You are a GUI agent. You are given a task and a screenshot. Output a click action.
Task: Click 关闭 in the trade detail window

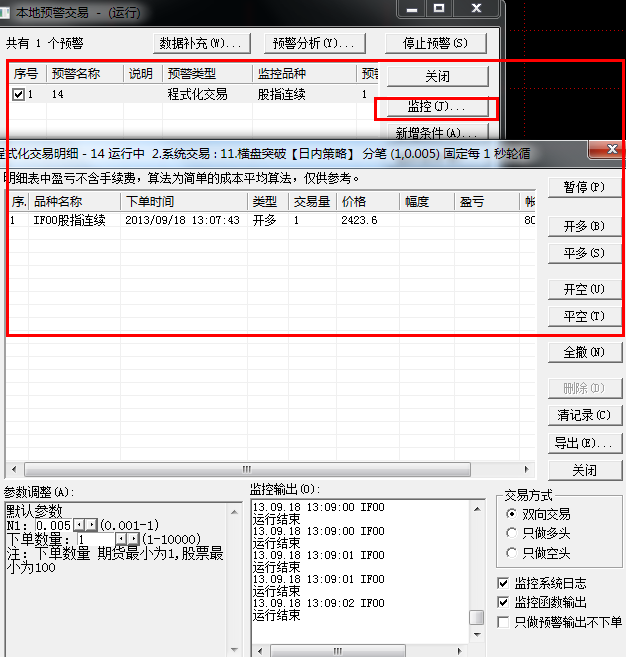584,471
